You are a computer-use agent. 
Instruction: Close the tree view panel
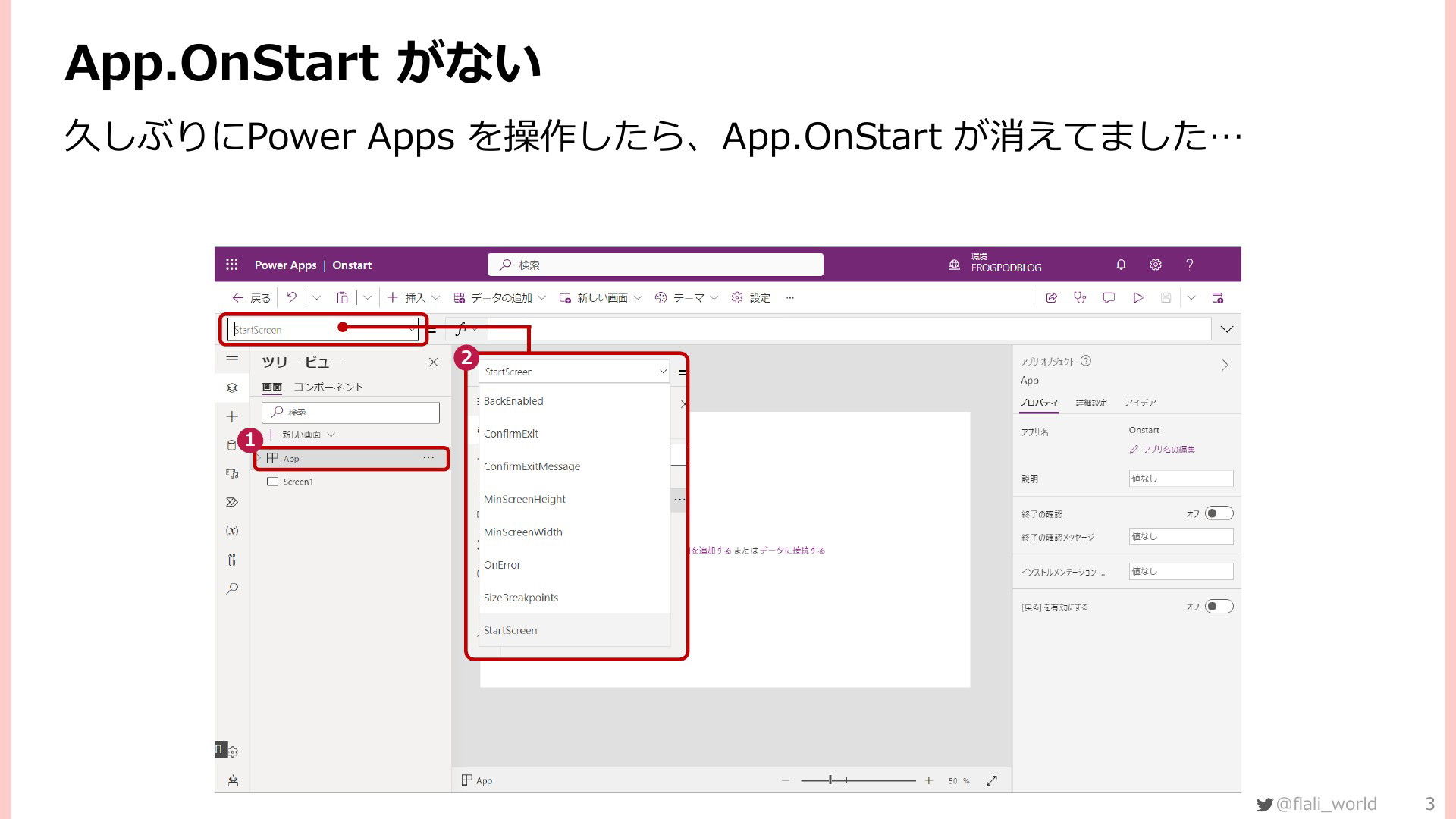pyautogui.click(x=434, y=362)
